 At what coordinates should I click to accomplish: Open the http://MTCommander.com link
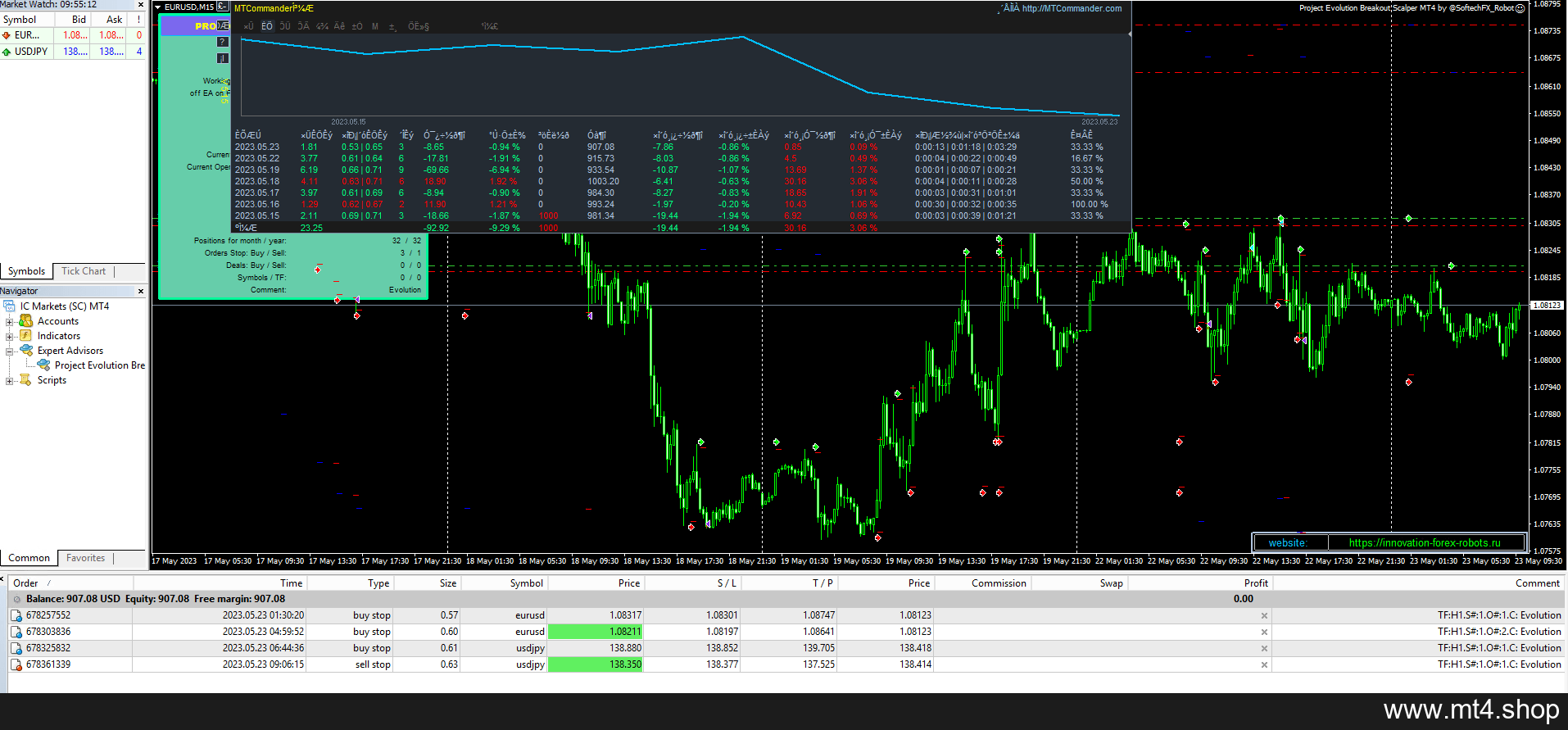pyautogui.click(x=1072, y=8)
